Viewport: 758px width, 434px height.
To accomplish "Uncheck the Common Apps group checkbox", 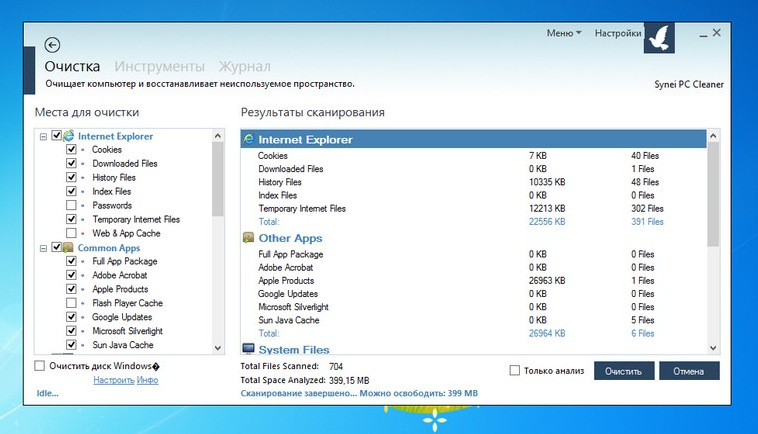I will [x=57, y=247].
